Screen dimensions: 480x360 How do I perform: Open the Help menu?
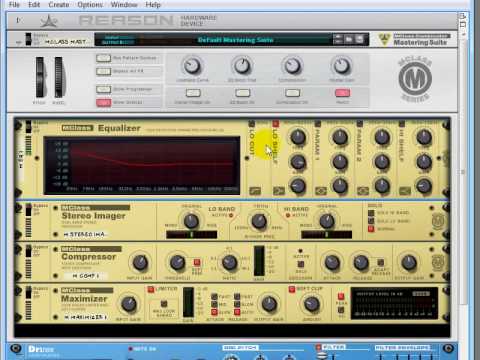coord(153,5)
